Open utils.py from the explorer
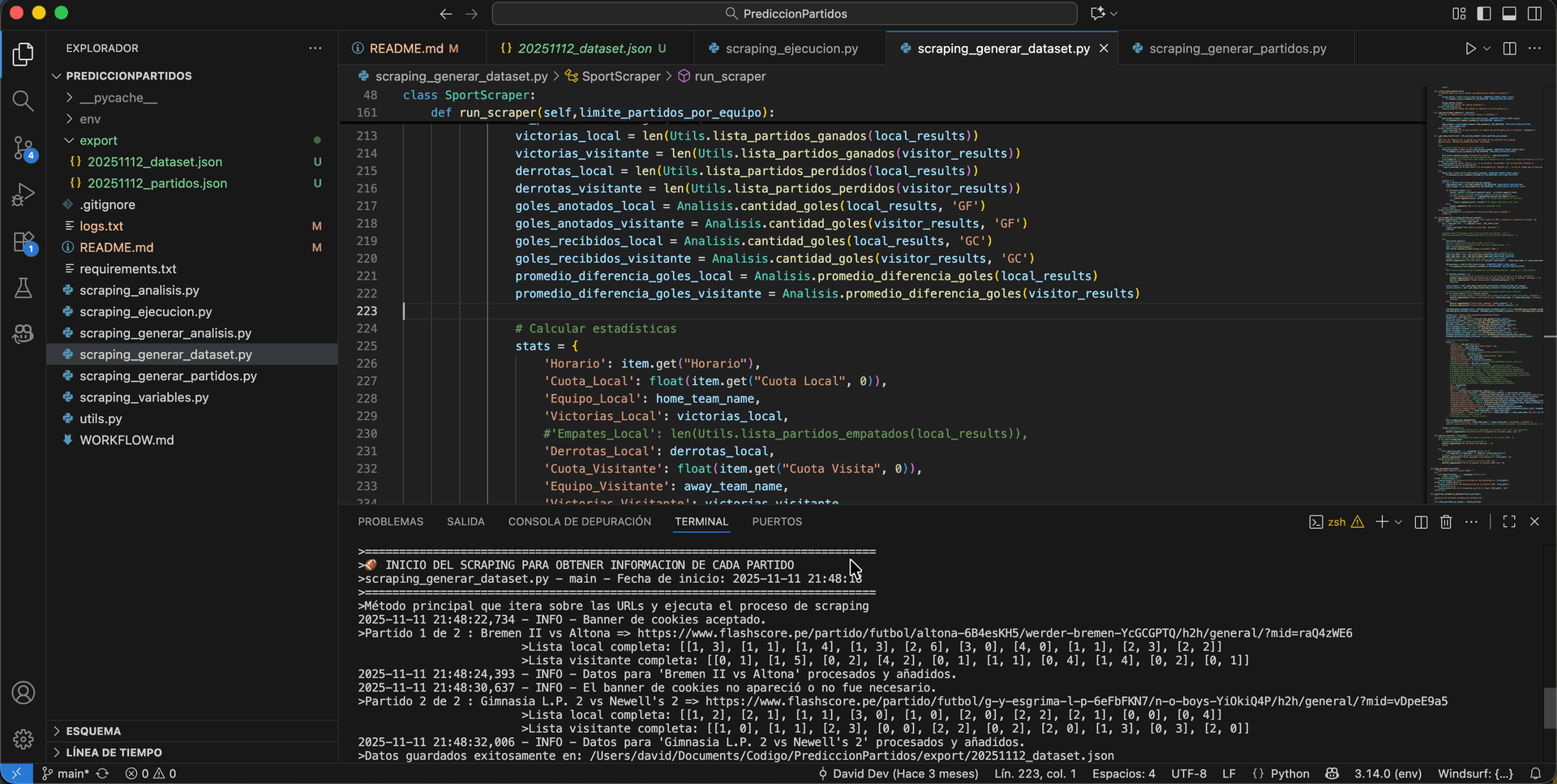1557x784 pixels. point(101,419)
